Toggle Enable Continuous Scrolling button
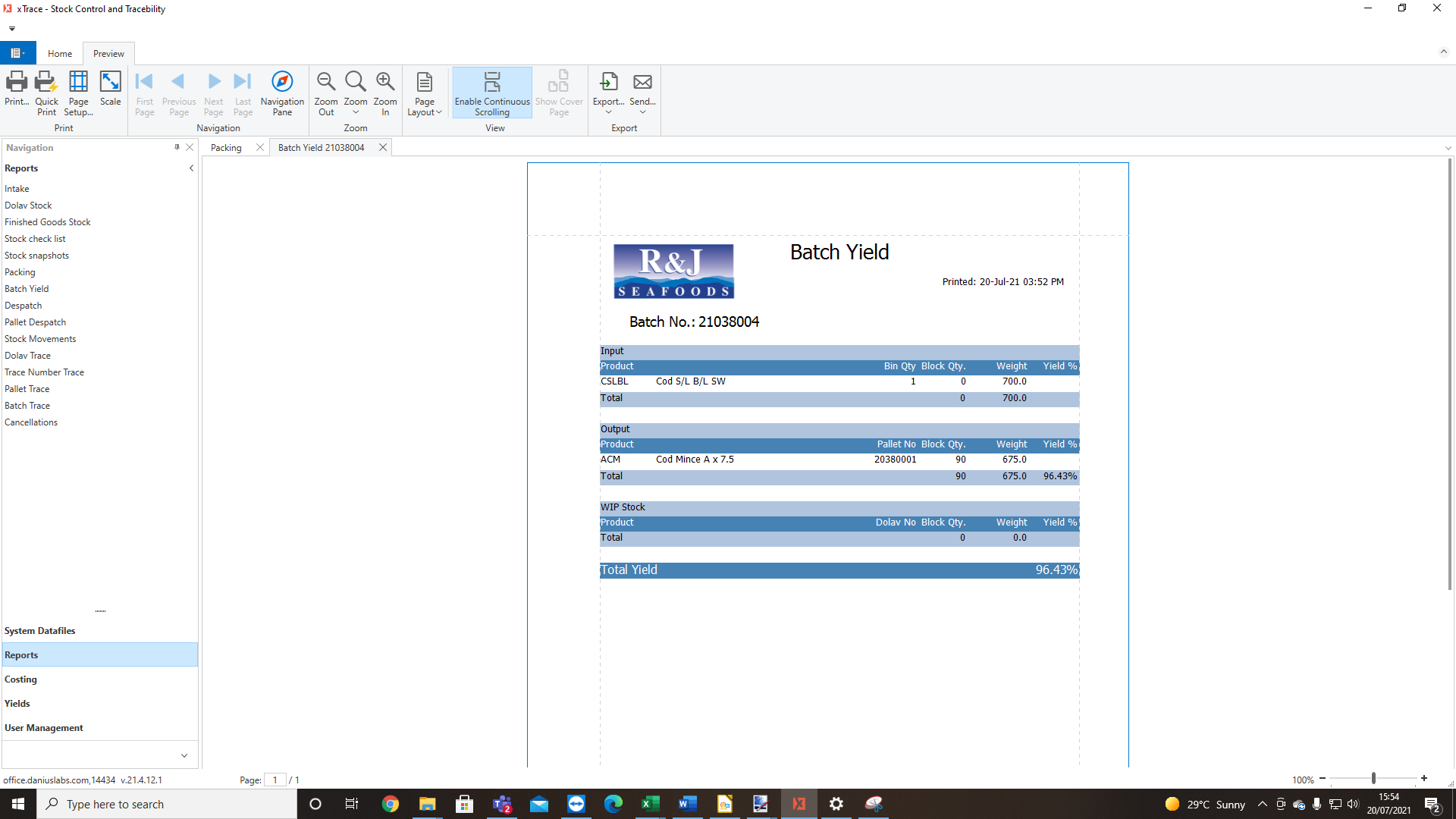 pos(491,94)
